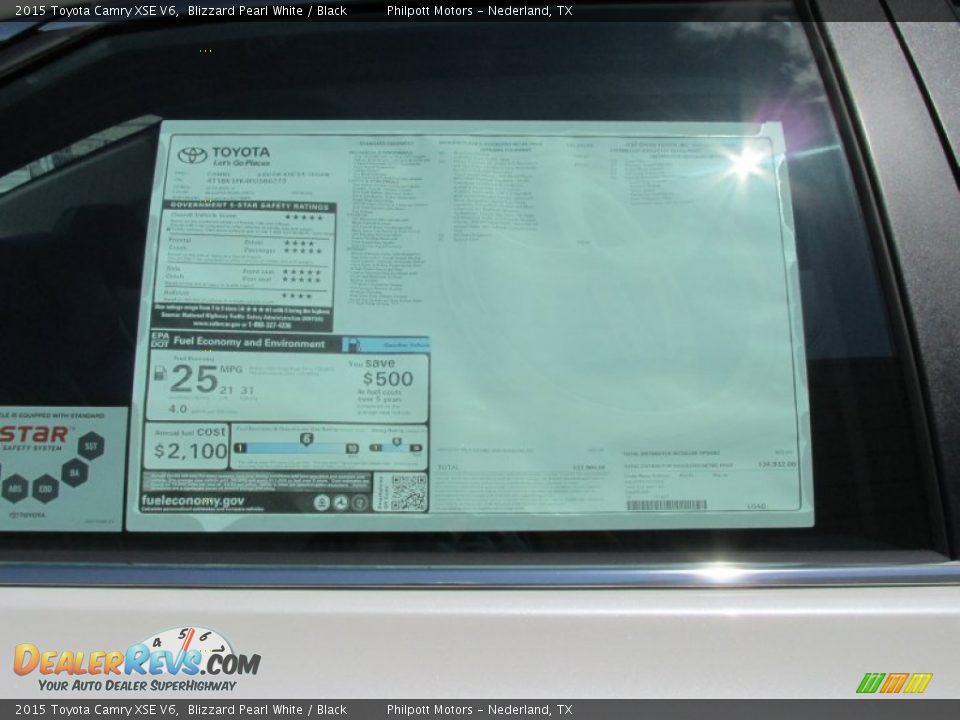Click the ABS hexagon safety icon
Screen dimensions: 960x720
click(15, 487)
